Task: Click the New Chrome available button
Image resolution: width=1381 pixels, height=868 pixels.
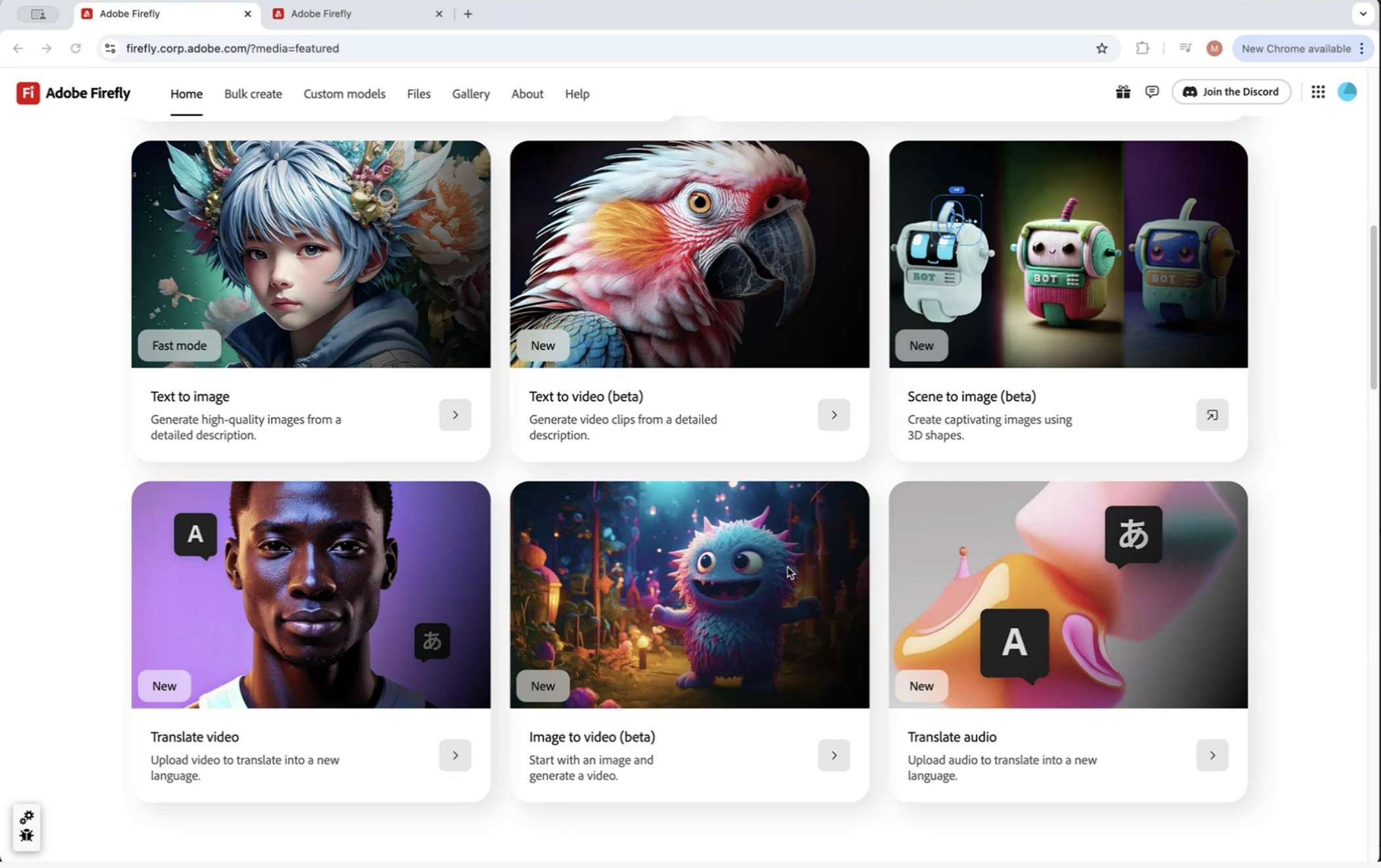Action: click(x=1296, y=49)
